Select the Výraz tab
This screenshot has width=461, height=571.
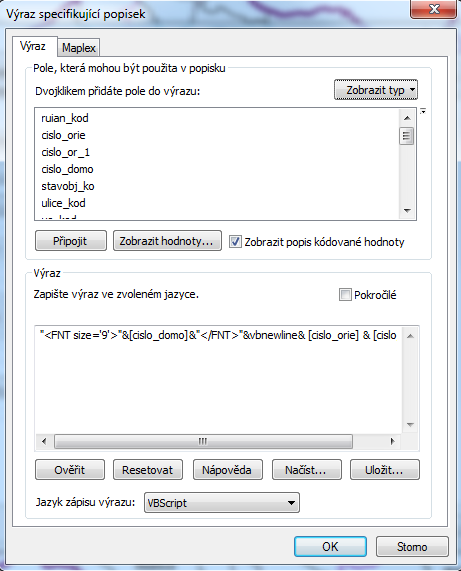click(33, 46)
